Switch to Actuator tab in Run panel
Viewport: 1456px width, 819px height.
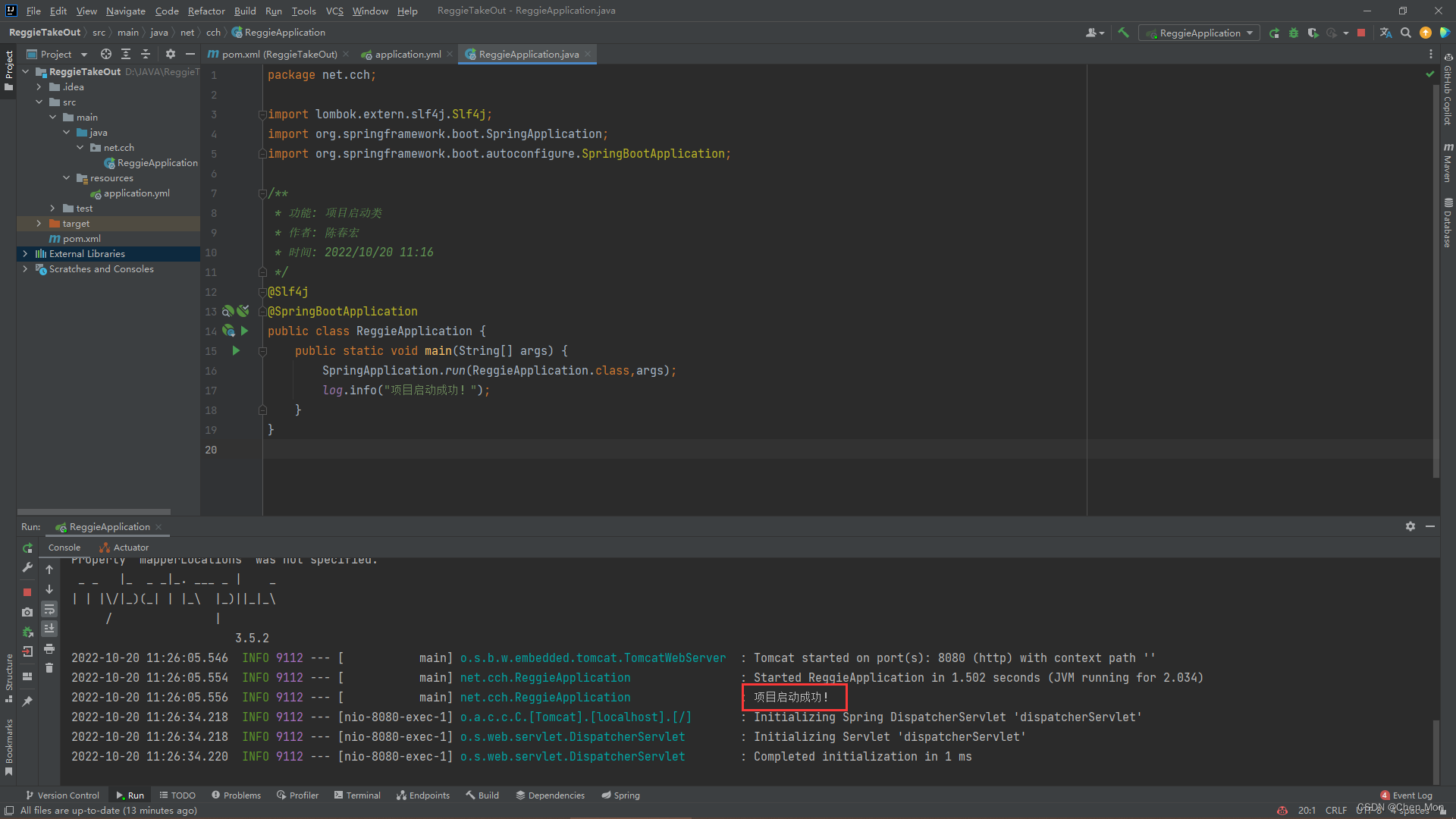(124, 548)
